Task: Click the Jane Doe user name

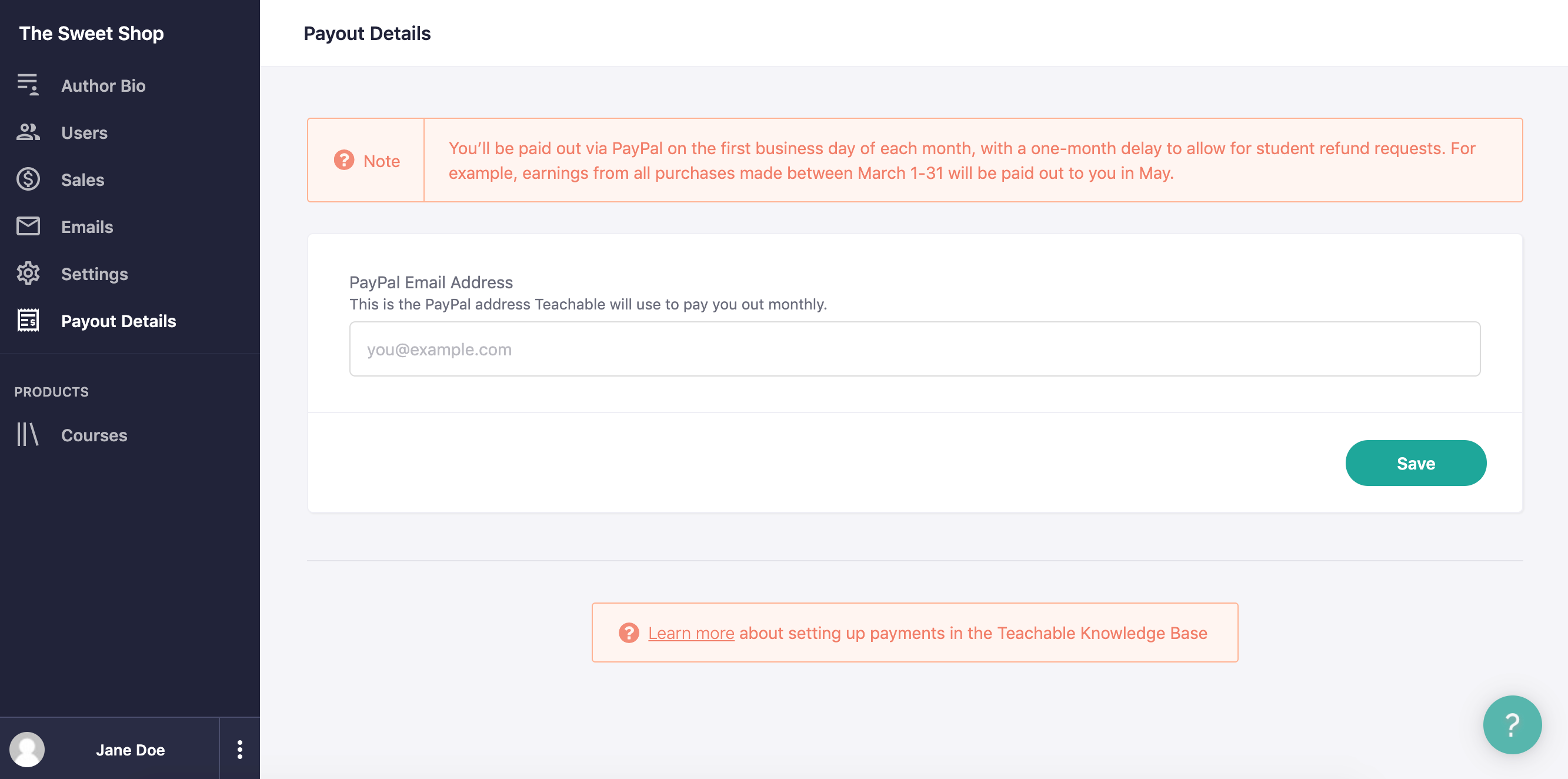Action: [130, 750]
